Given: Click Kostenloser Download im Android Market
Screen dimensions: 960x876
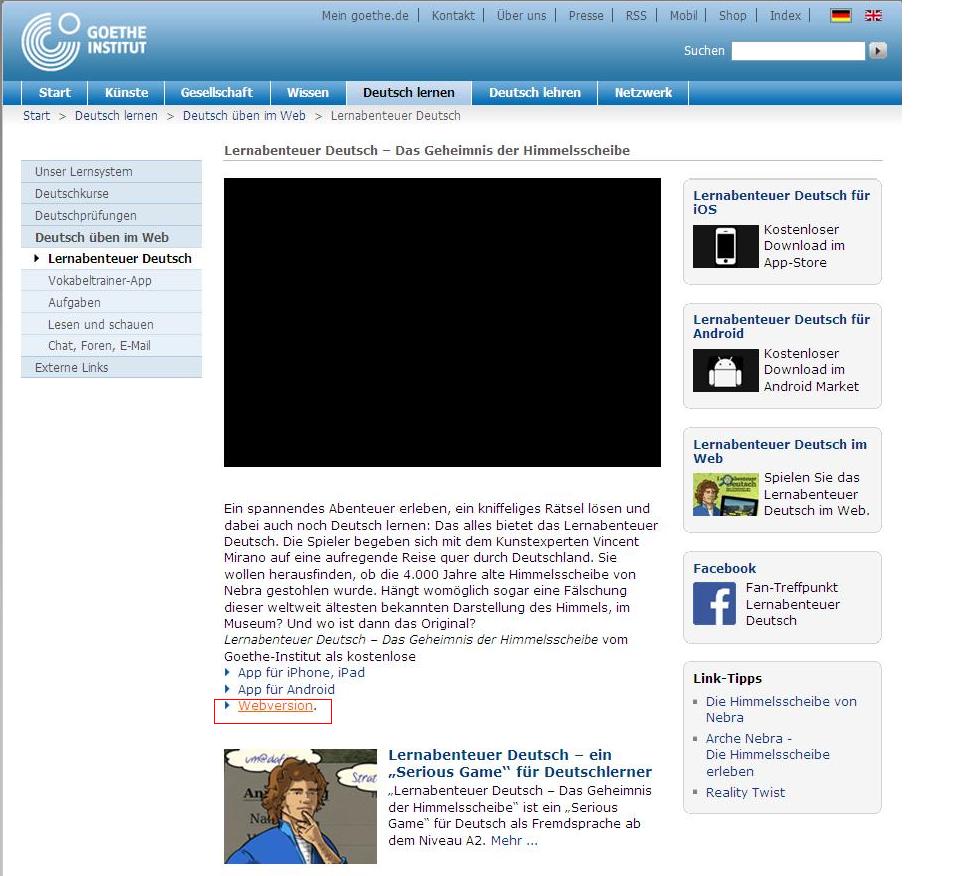Looking at the screenshot, I should (x=811, y=370).
